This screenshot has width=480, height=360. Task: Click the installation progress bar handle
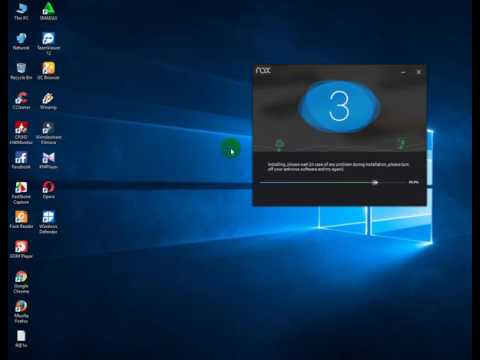[375, 182]
